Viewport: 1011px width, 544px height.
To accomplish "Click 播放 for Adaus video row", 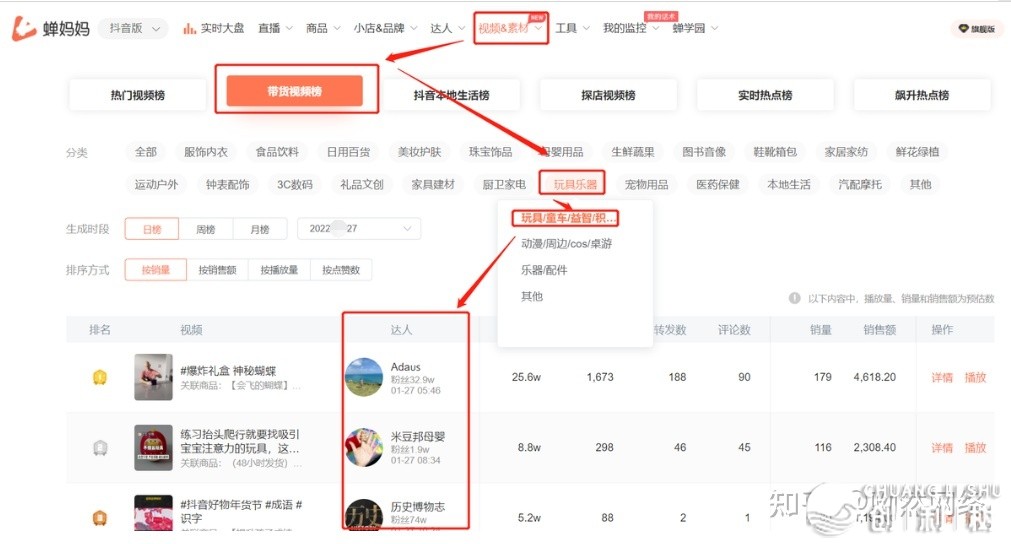I will click(976, 377).
